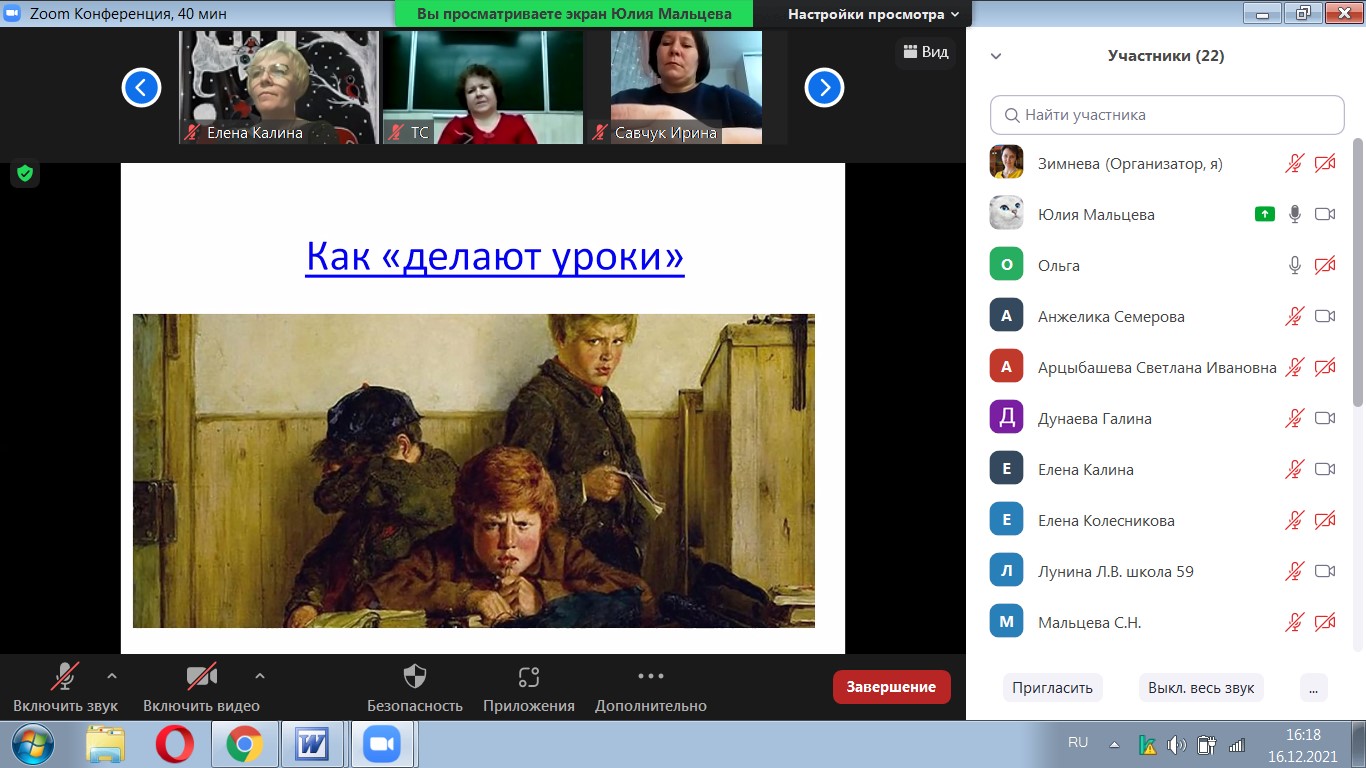Click the screen share icon next to Юлия Мальцева

click(1265, 214)
